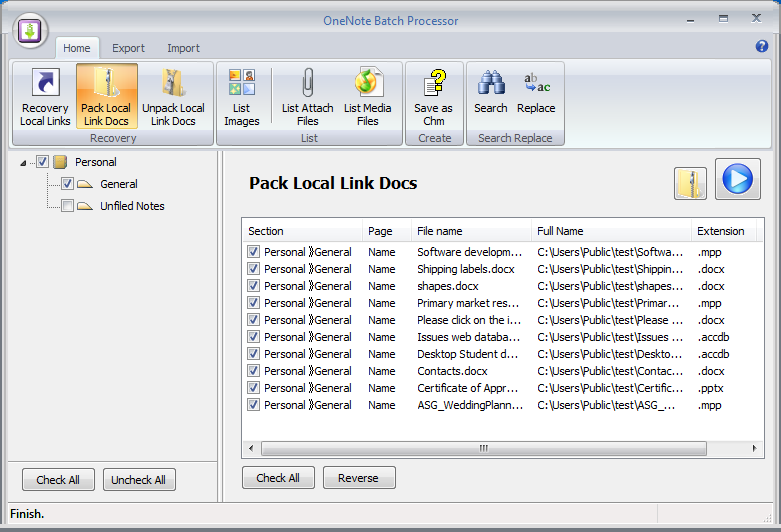Click the Reverse button
This screenshot has height=532, width=781.
pyautogui.click(x=359, y=478)
